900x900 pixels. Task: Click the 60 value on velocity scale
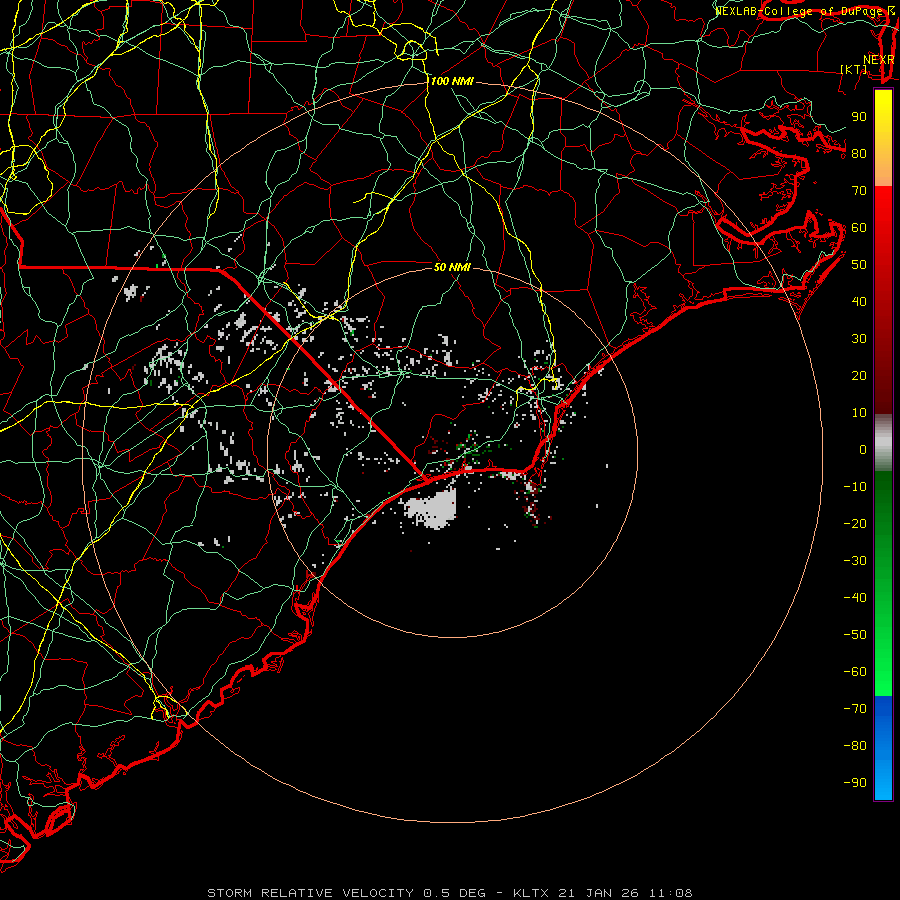click(x=859, y=227)
